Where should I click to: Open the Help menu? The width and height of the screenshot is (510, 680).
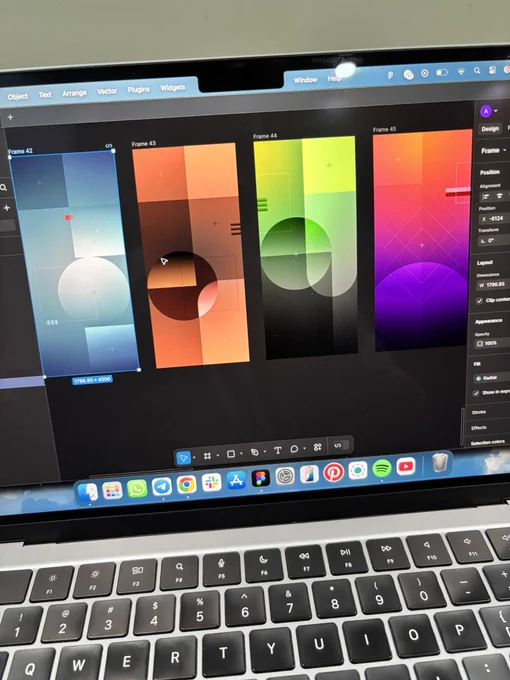[334, 78]
